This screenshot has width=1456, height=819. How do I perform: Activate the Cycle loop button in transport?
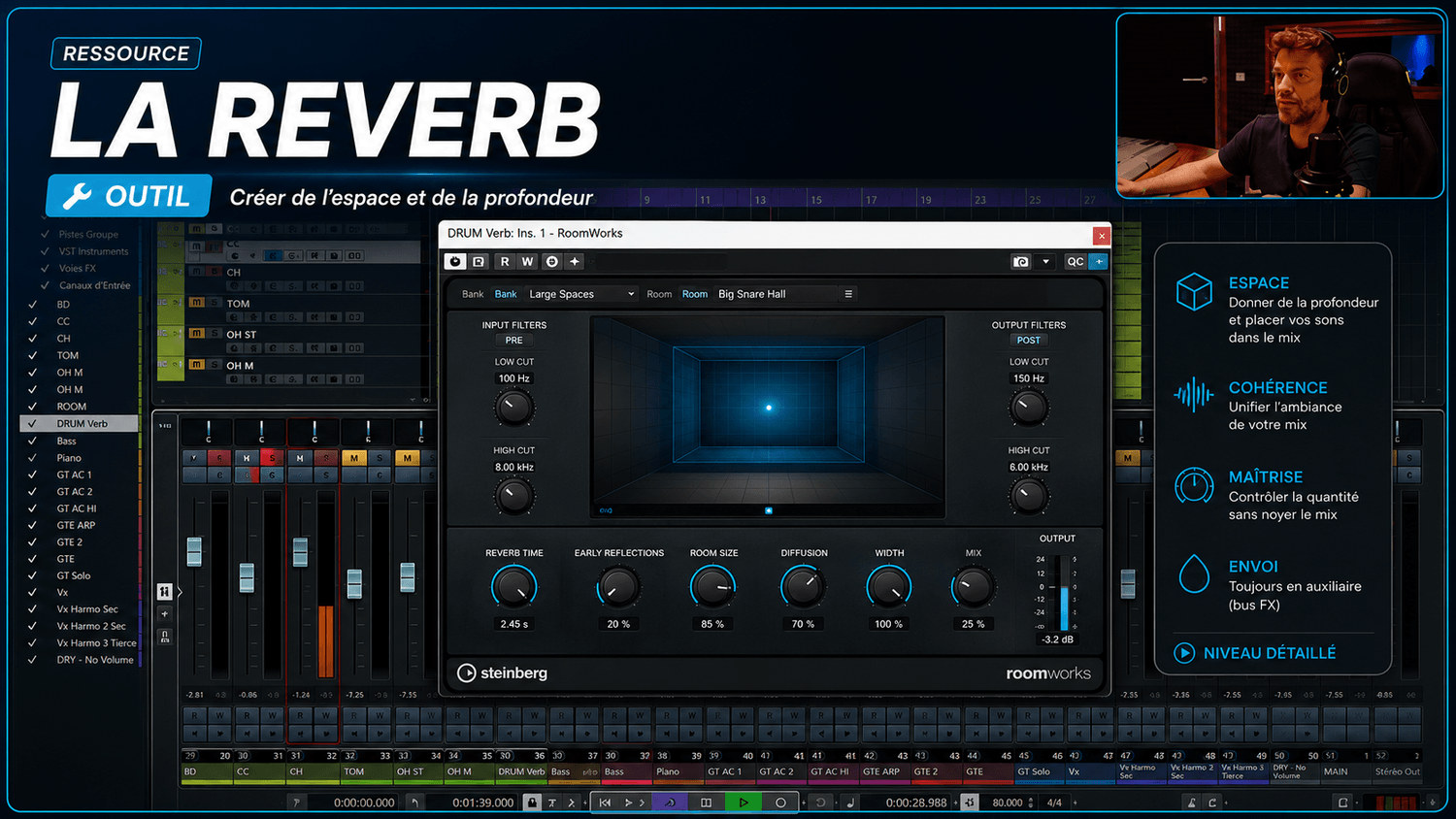[x=669, y=803]
